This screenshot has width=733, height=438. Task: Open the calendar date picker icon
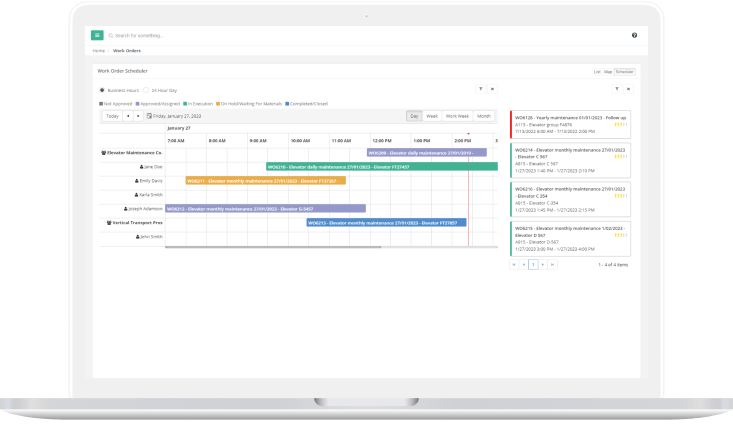pos(150,116)
